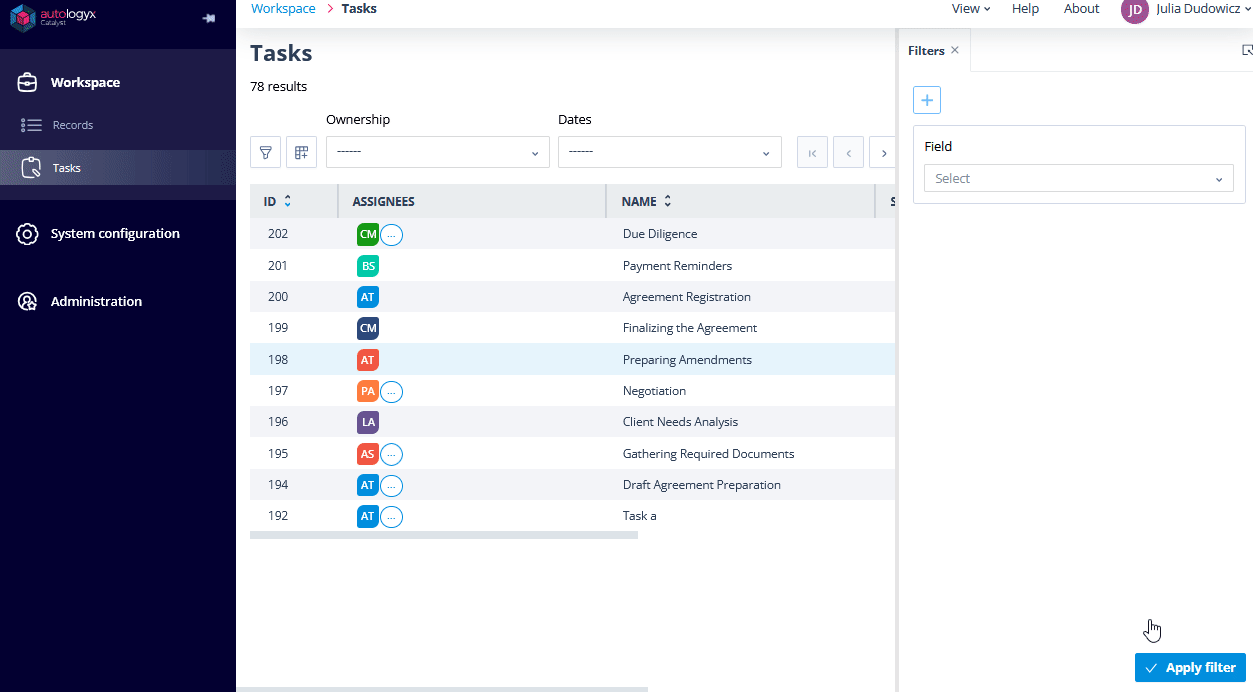Click the System configuration gear icon
1253x692 pixels.
[28, 234]
